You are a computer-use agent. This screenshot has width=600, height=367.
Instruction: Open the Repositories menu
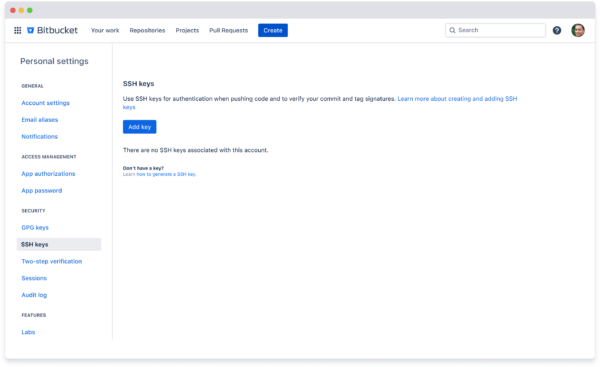[x=147, y=30]
